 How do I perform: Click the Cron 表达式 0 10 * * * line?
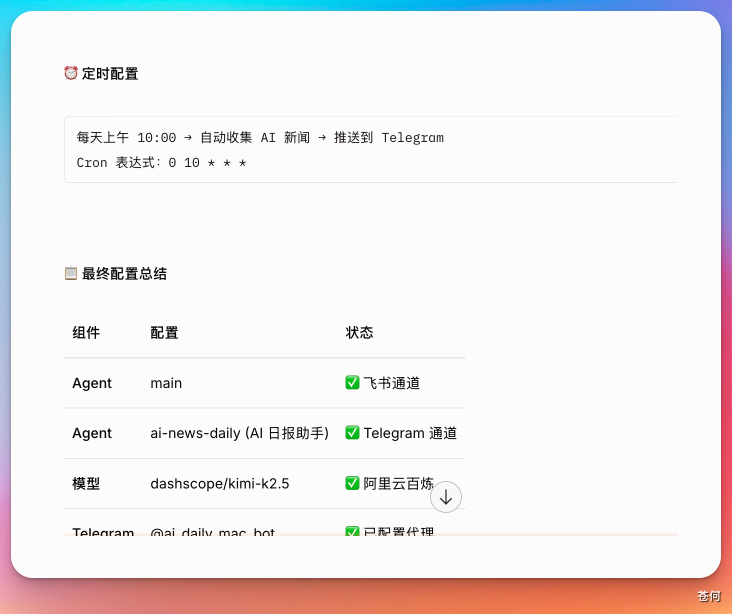tap(162, 162)
